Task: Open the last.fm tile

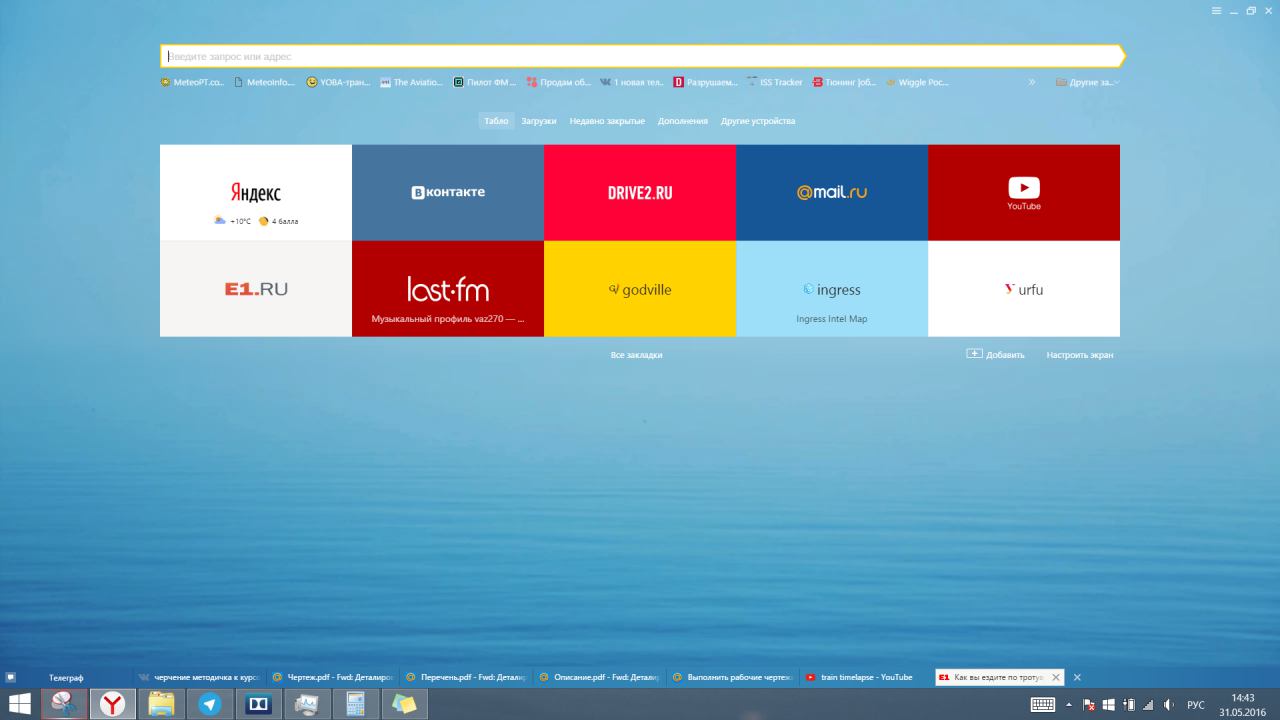Action: (448, 289)
